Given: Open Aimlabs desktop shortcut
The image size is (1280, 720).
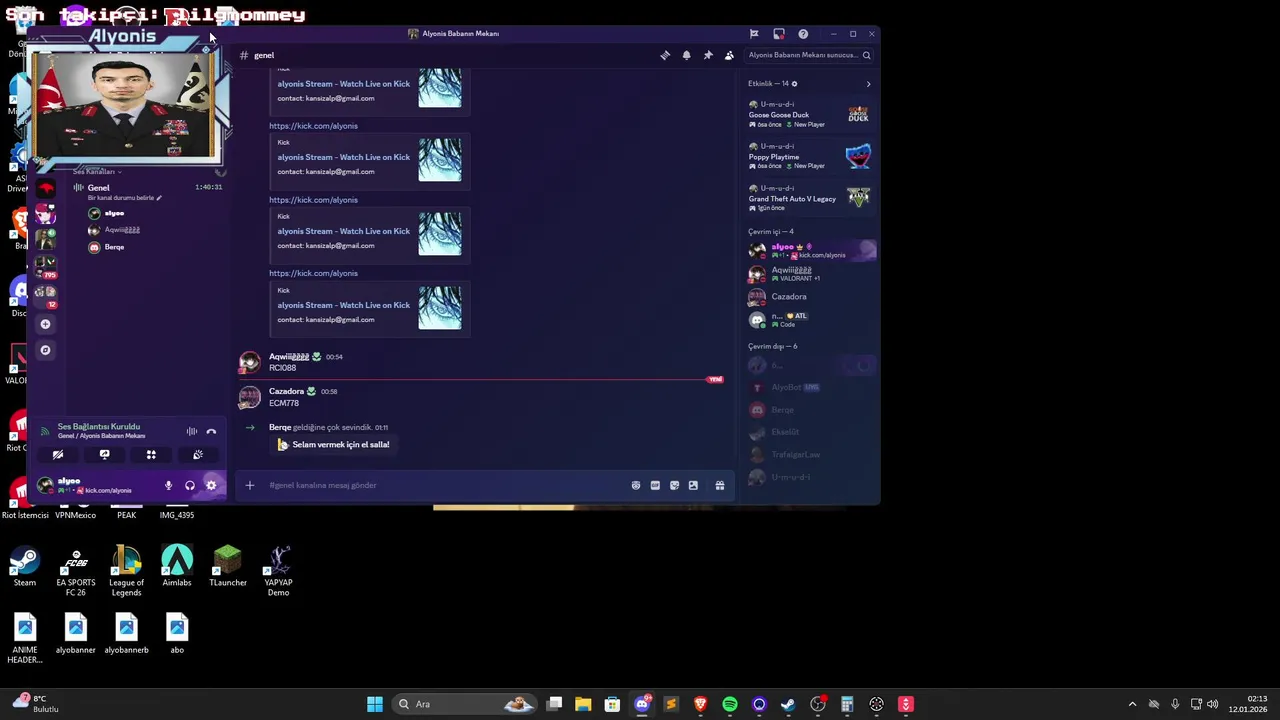Looking at the screenshot, I should click(x=177, y=566).
